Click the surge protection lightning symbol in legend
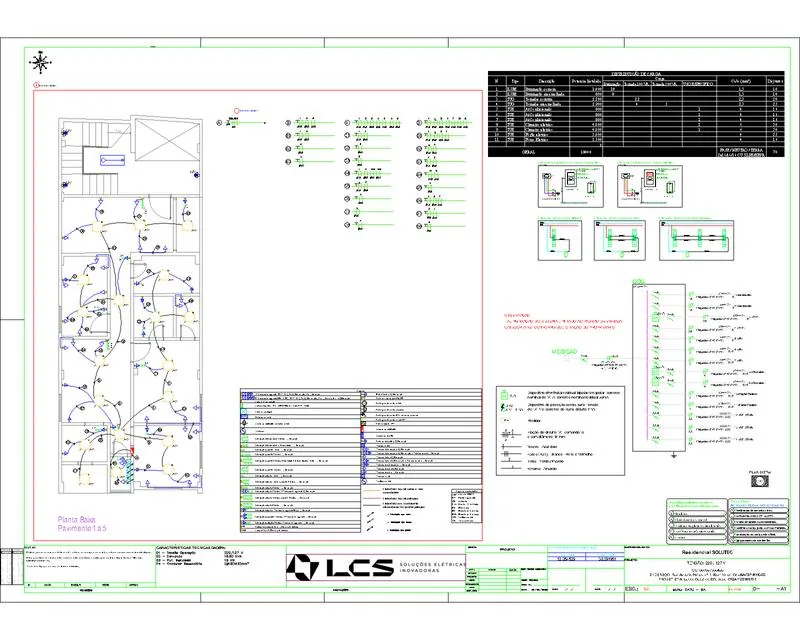This screenshot has width=800, height=640. pos(504,408)
